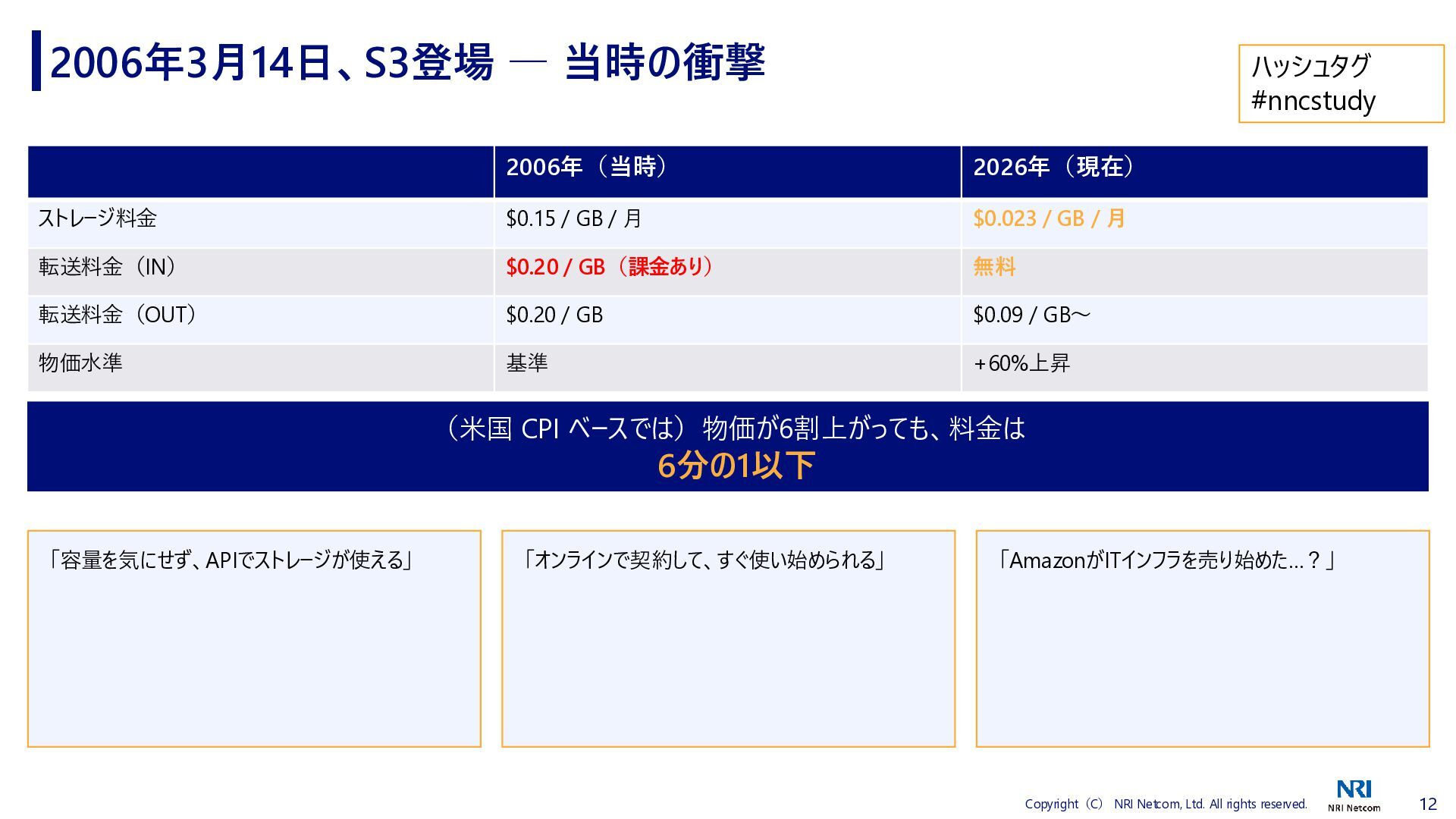Click the blue bar beside title
Viewport: 1456px width, 819px height.
click(x=36, y=61)
